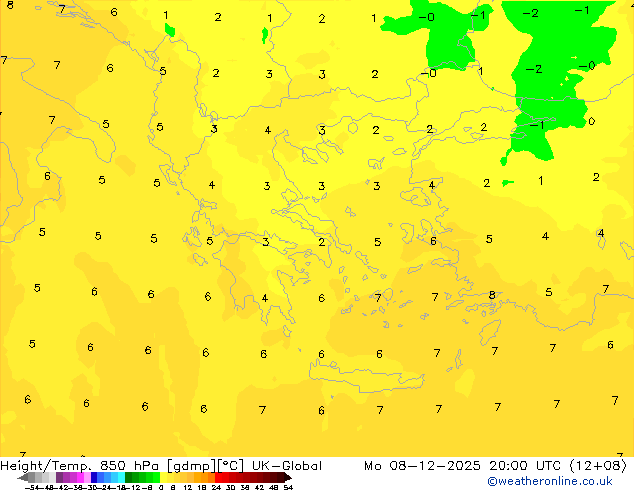Screen dimensions: 634x490
Task: Pick the dark green legend swatch
Action: (129, 477)
